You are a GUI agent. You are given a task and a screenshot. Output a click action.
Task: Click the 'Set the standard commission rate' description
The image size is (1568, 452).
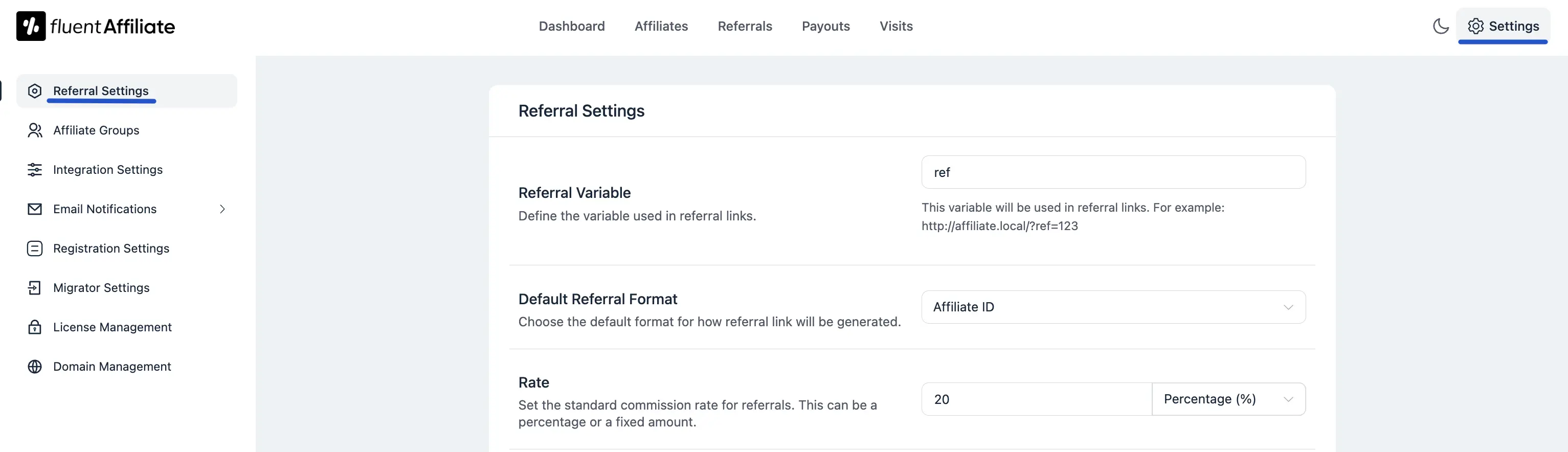click(697, 414)
